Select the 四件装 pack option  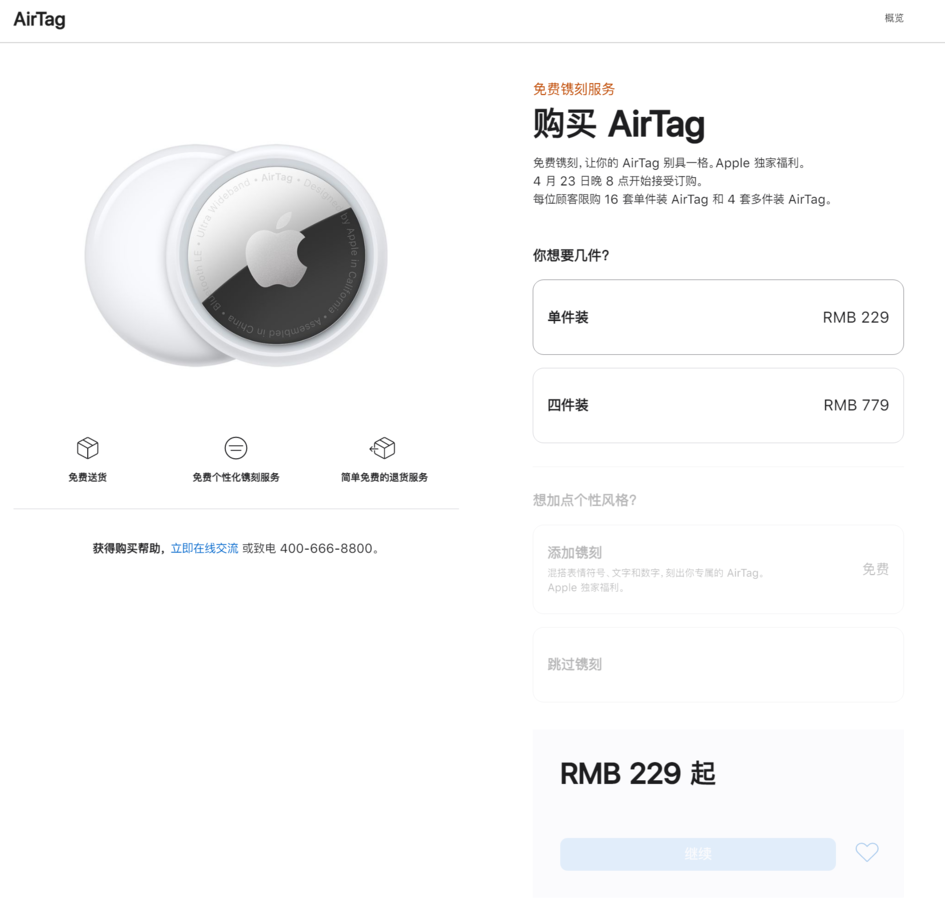(x=717, y=405)
